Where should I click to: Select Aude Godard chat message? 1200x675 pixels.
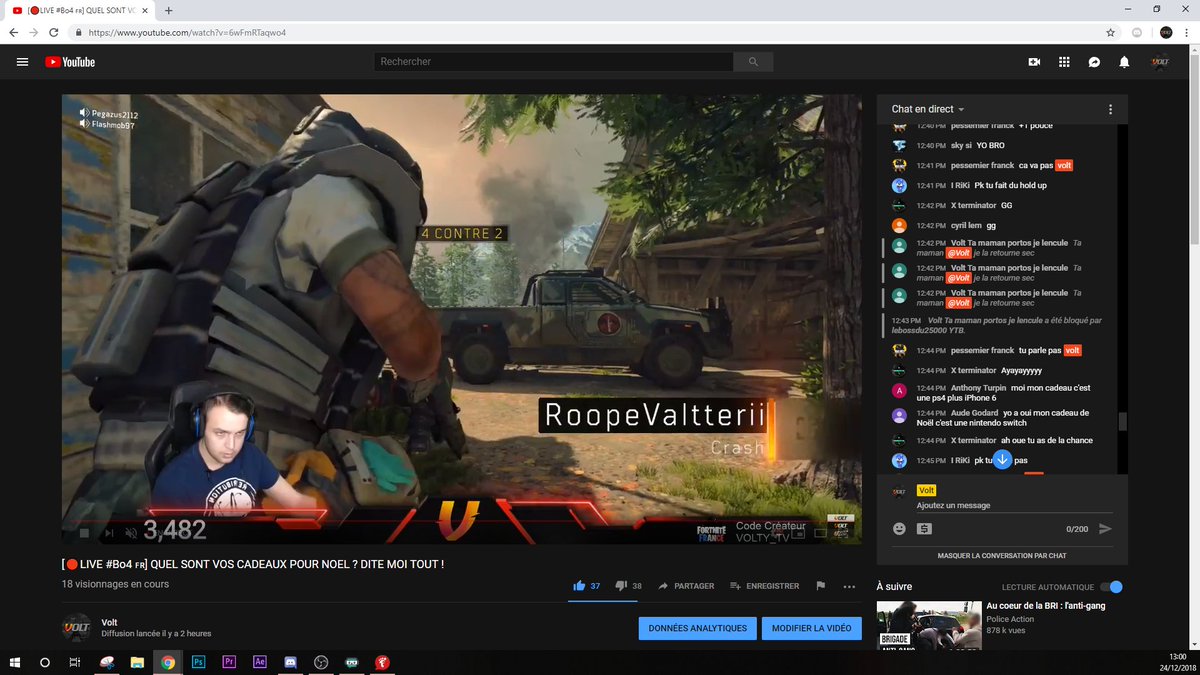pyautogui.click(x=1002, y=418)
